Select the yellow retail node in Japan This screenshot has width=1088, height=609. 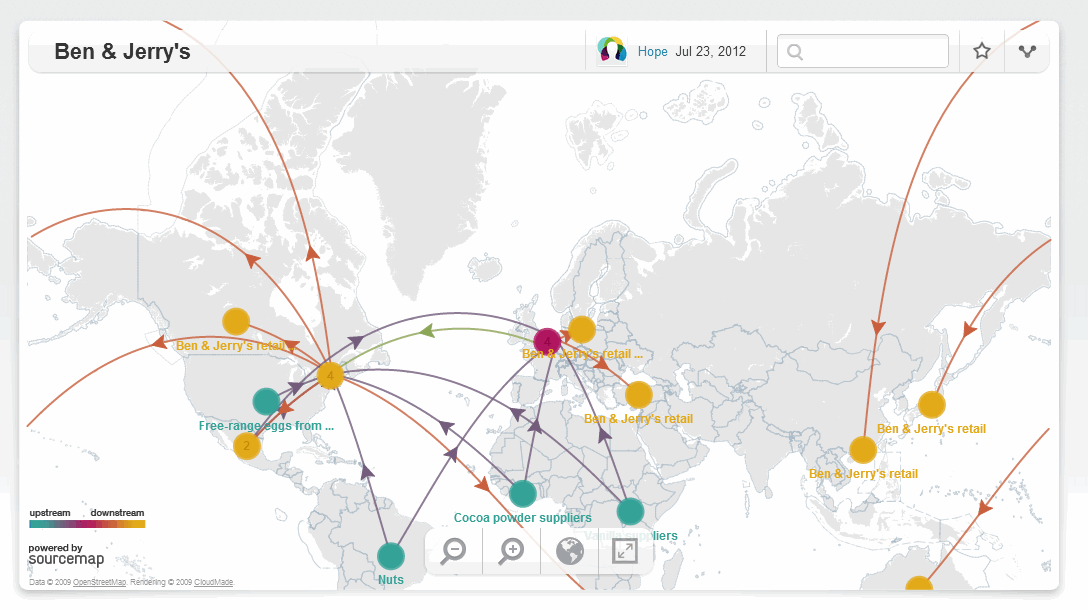click(931, 405)
